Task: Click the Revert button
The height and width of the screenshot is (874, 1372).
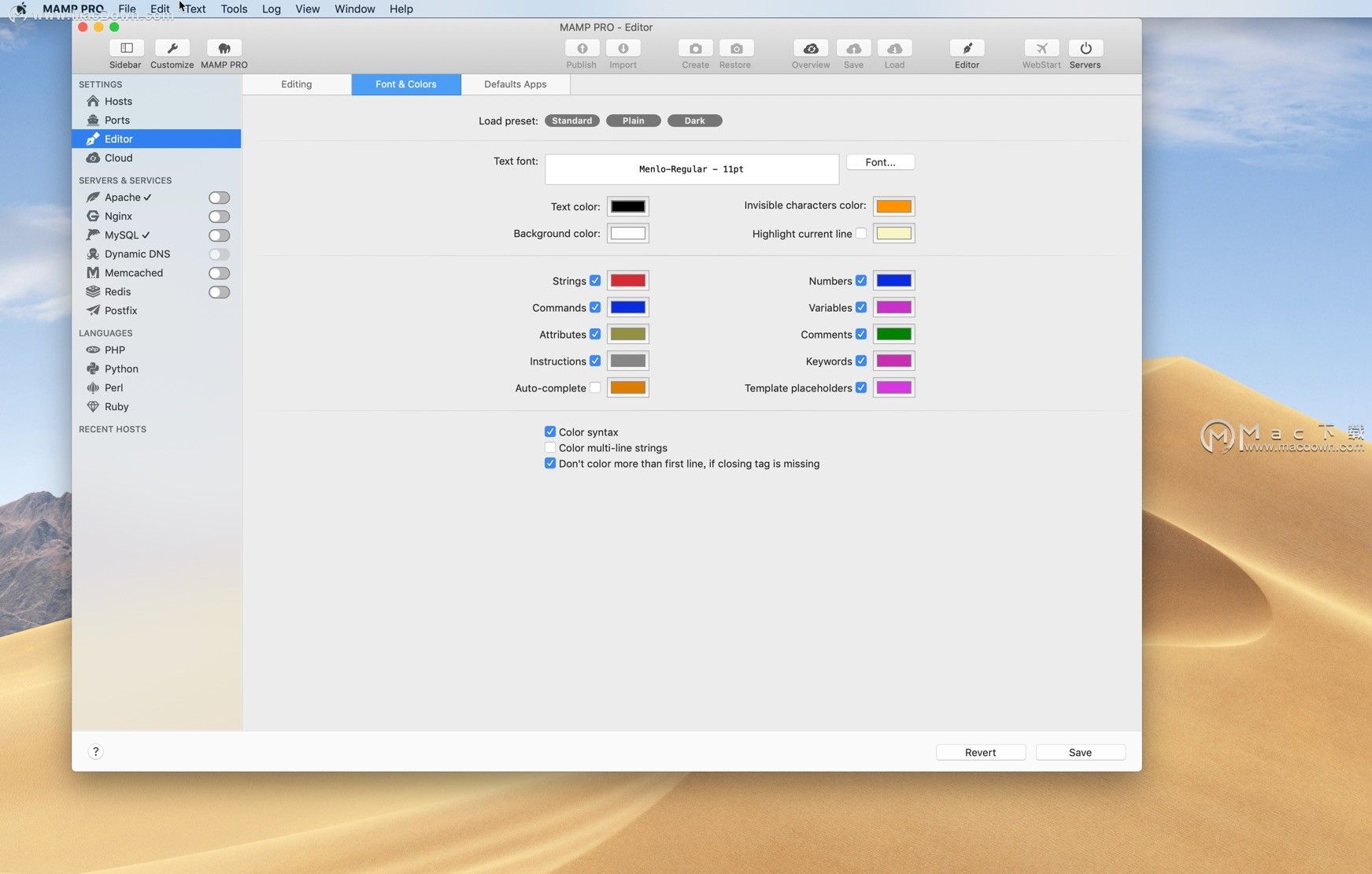Action: coord(981,752)
